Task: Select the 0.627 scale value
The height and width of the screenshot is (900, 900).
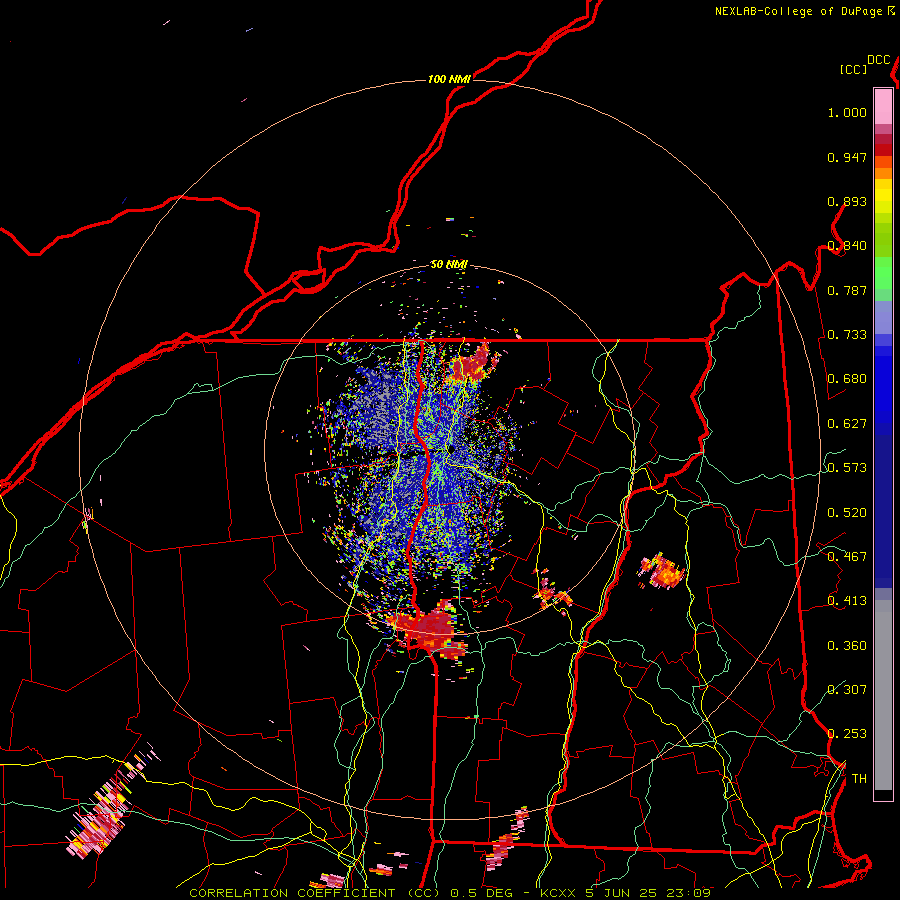Action: 847,424
